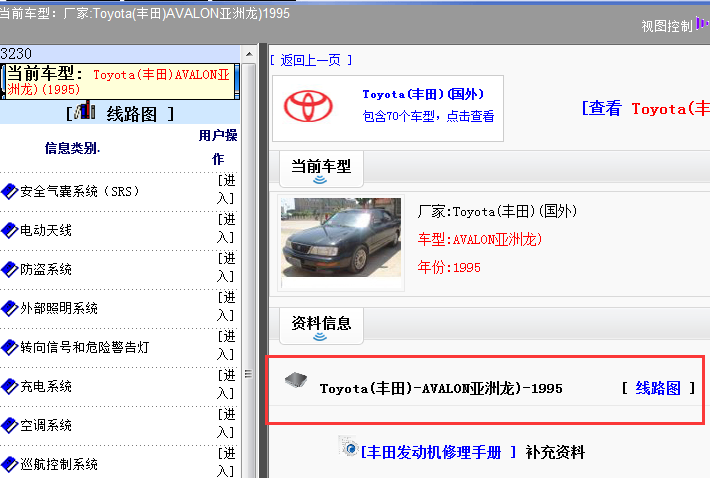
Task: Open 进入 link for 巡航控制系统
Action: pos(226,462)
